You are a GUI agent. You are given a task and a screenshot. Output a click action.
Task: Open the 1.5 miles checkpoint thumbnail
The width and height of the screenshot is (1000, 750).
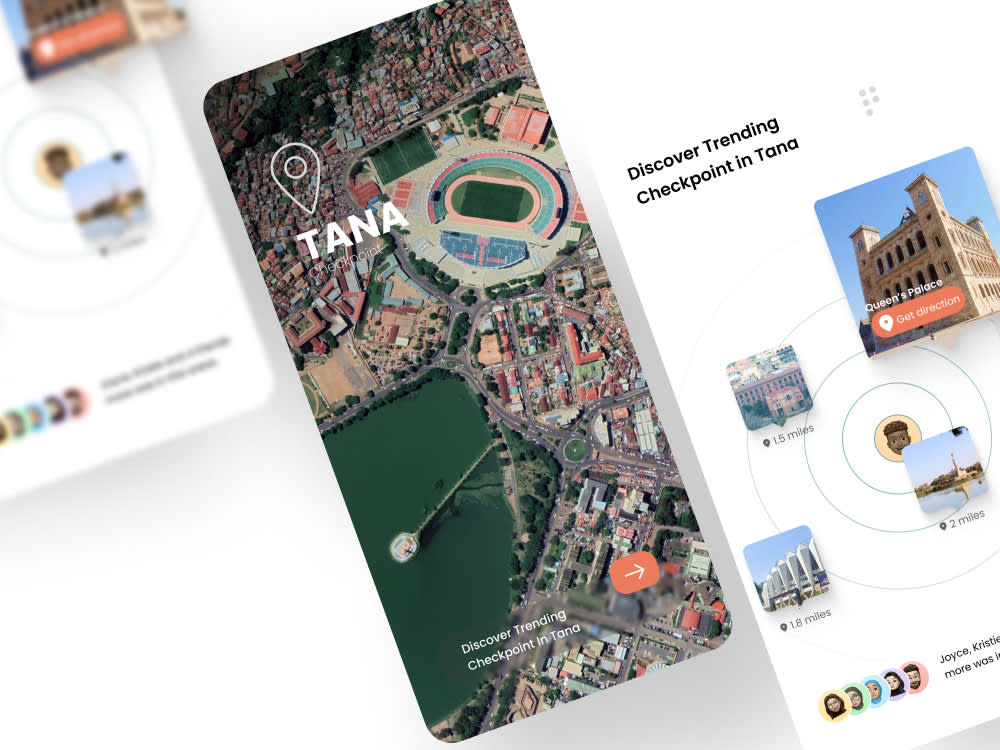(769, 388)
